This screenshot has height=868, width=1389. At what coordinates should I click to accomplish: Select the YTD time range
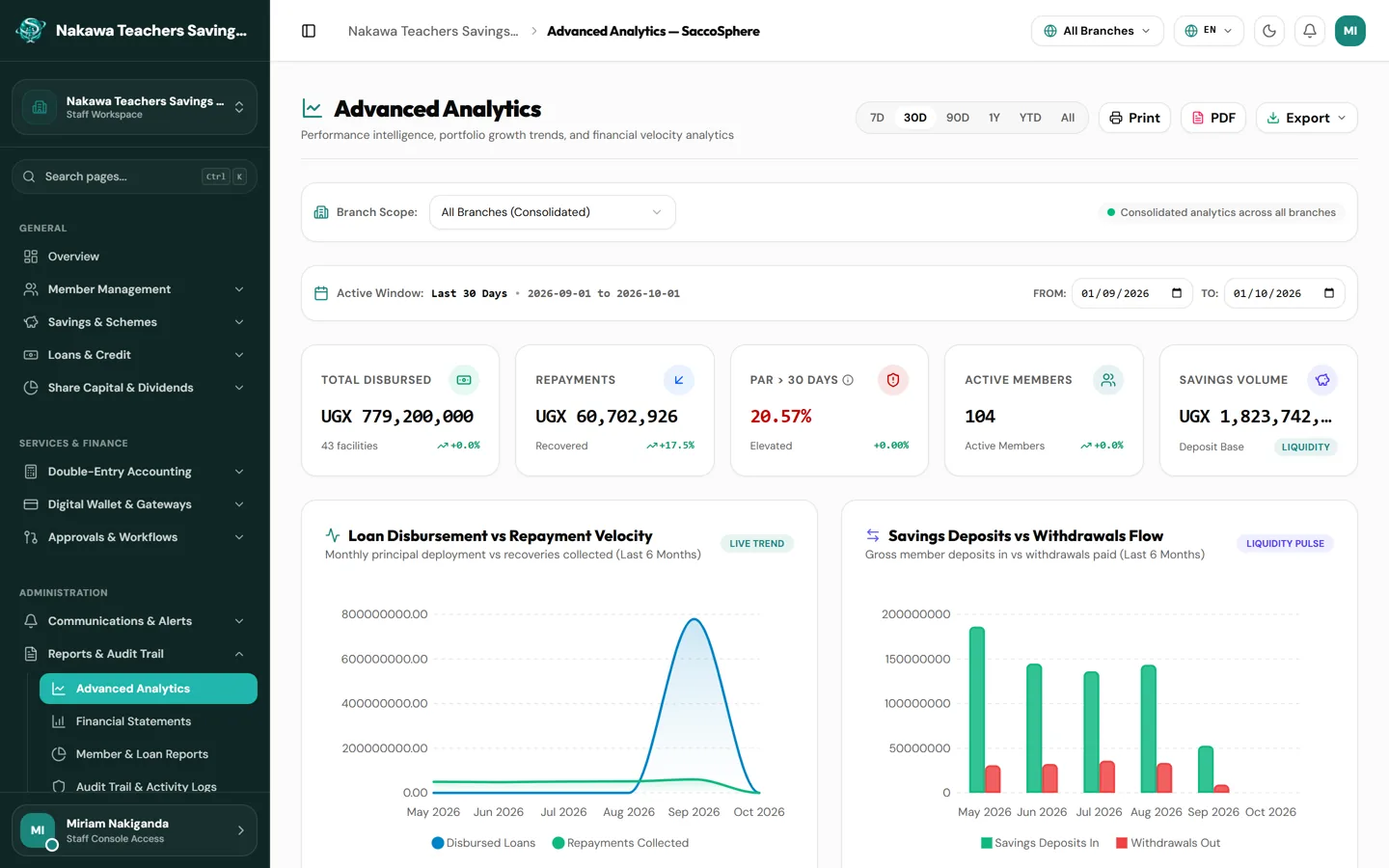click(x=1030, y=118)
